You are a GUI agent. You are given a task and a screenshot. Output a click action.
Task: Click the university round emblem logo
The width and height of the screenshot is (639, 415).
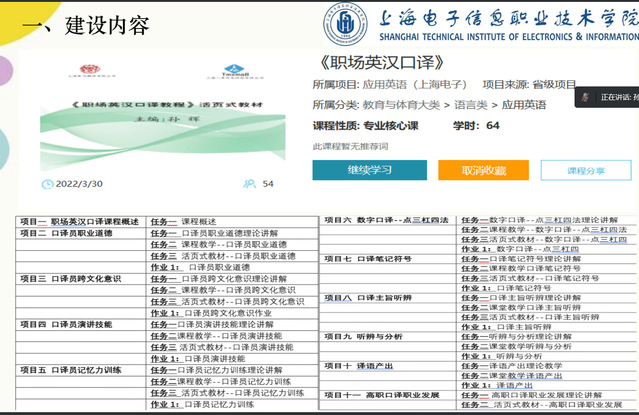(344, 24)
